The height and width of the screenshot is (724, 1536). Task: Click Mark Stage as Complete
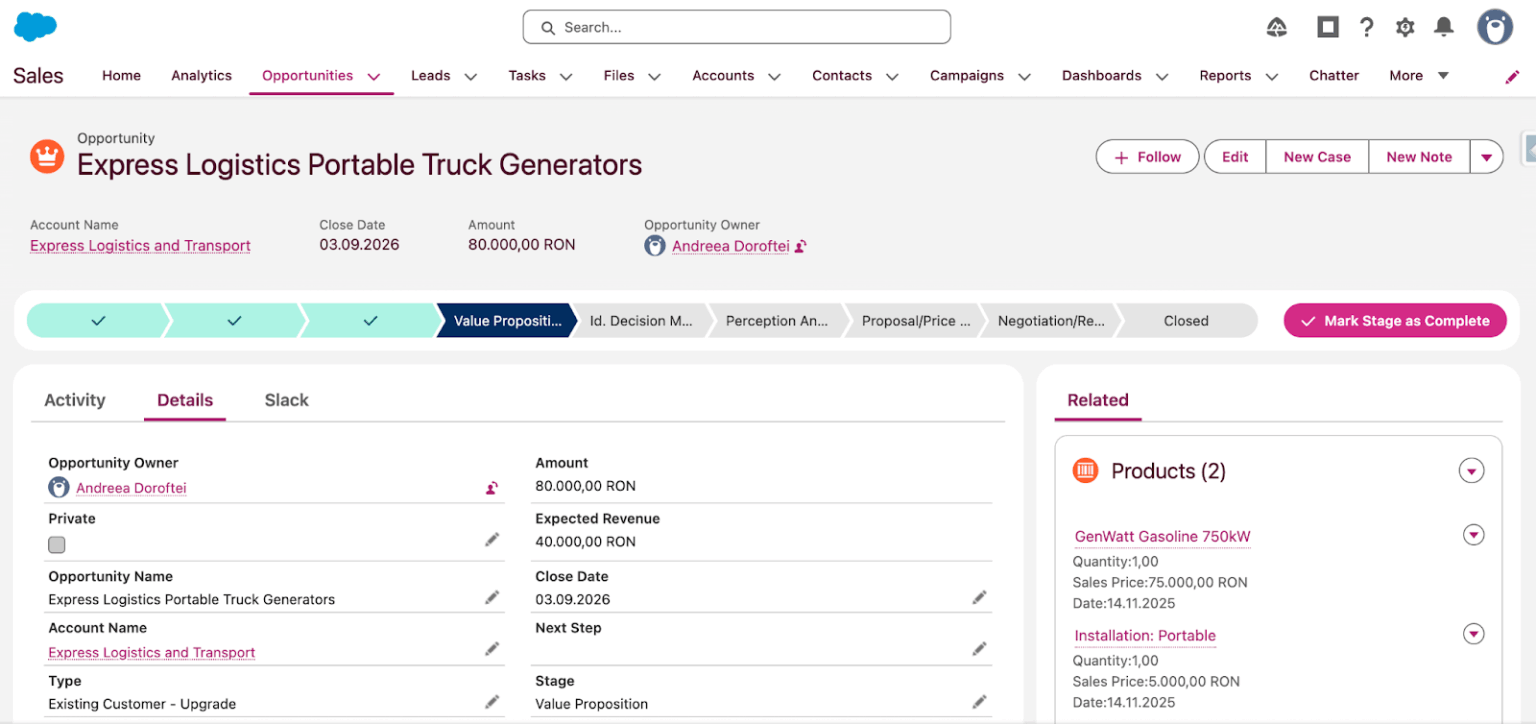1395,321
